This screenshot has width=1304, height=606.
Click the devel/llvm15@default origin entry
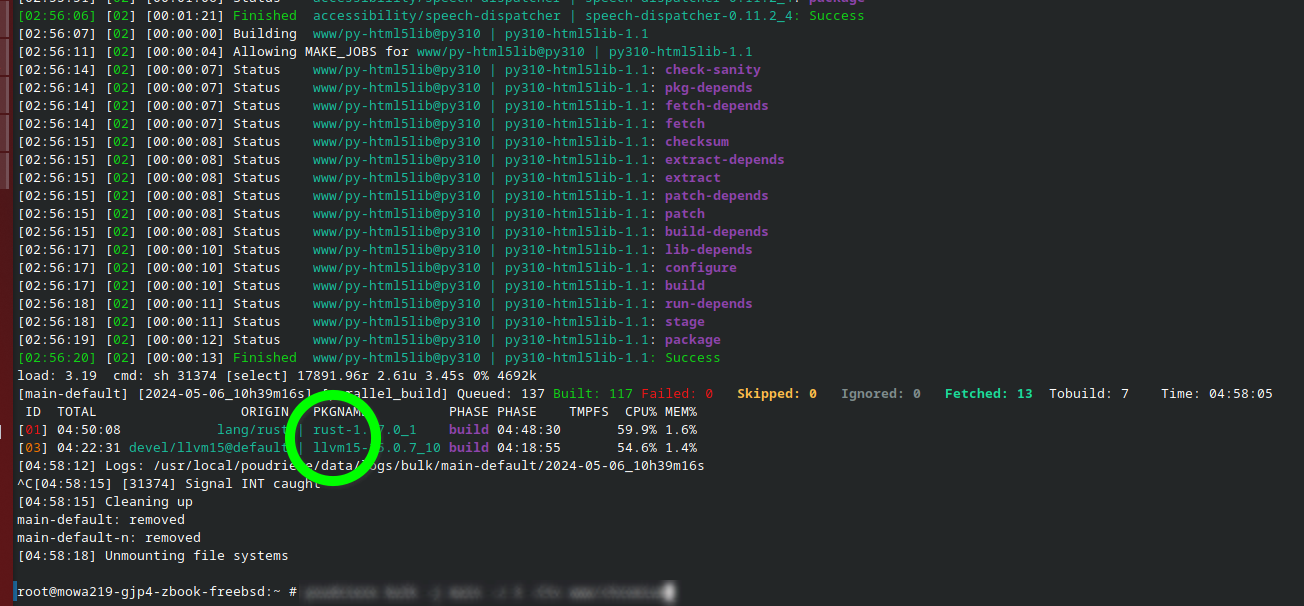click(208, 448)
